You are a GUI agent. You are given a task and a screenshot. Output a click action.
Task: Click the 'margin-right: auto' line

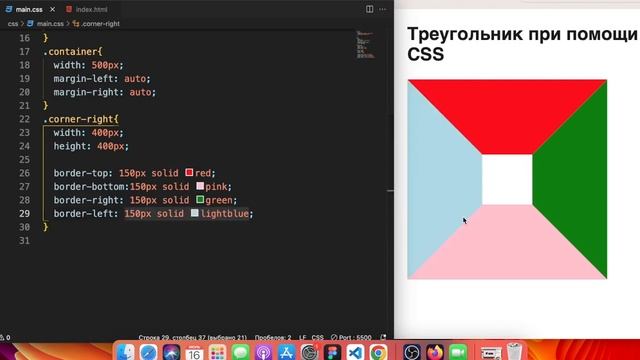click(x=104, y=92)
